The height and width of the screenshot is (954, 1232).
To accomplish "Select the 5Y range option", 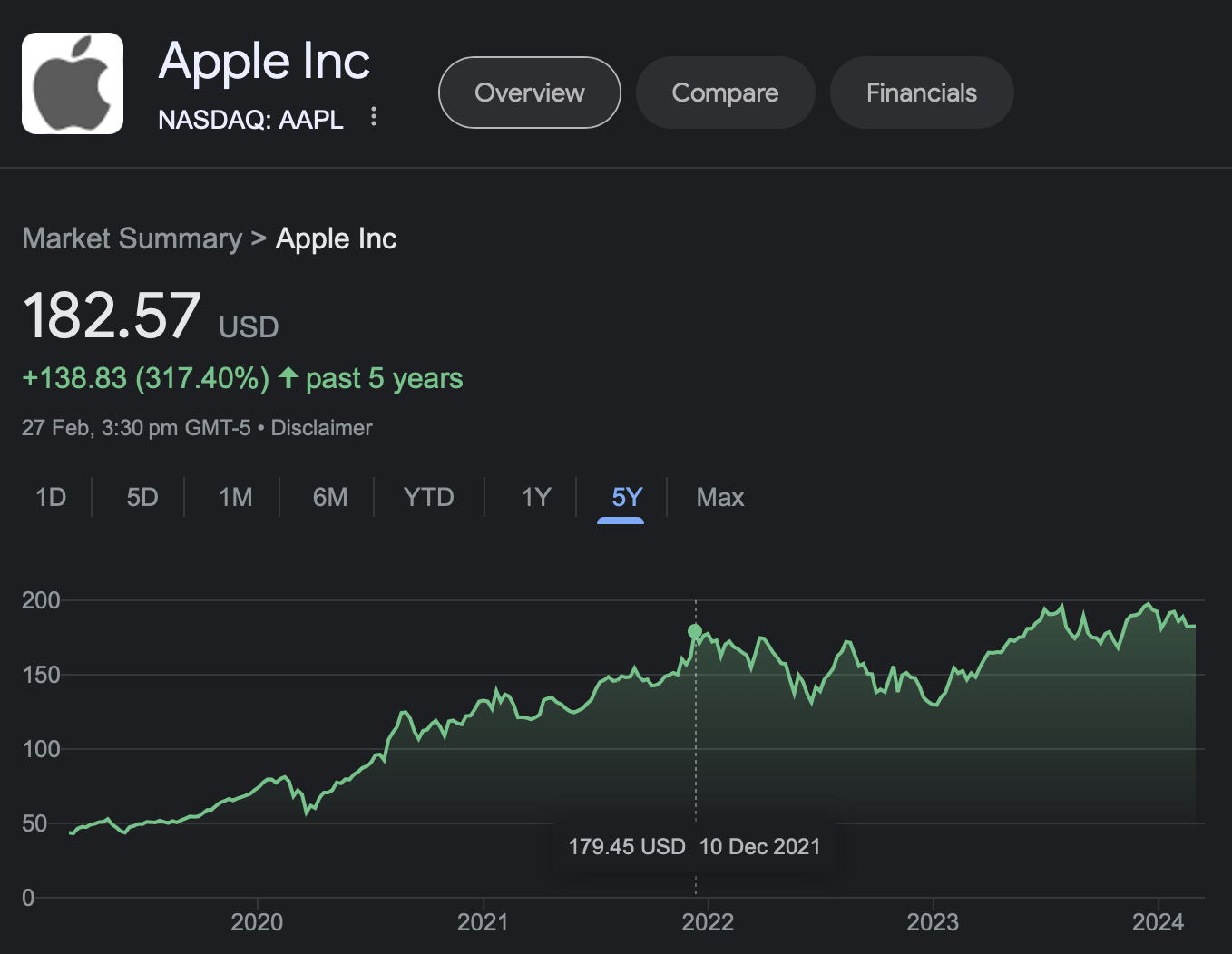I will tap(627, 497).
